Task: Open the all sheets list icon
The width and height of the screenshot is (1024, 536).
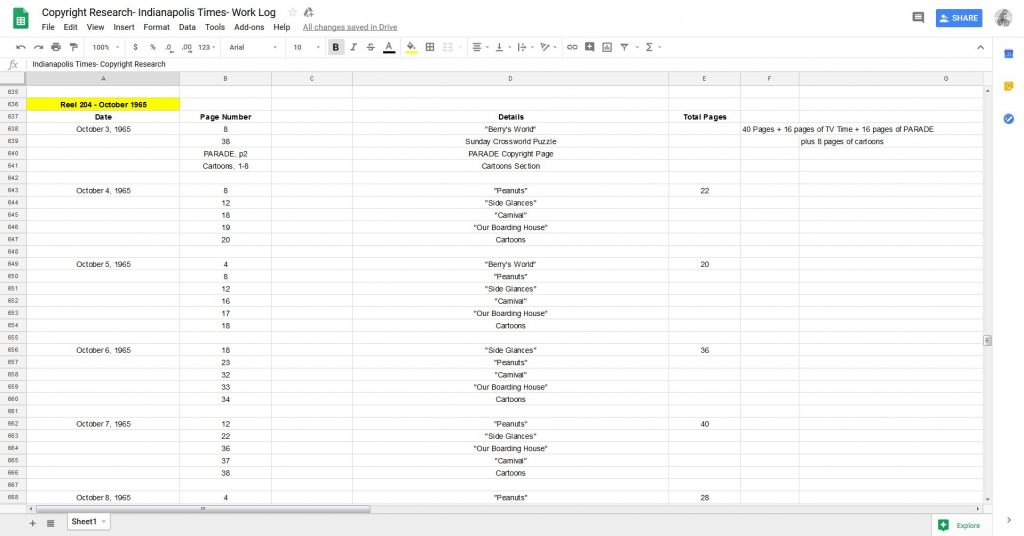Action: (x=50, y=523)
